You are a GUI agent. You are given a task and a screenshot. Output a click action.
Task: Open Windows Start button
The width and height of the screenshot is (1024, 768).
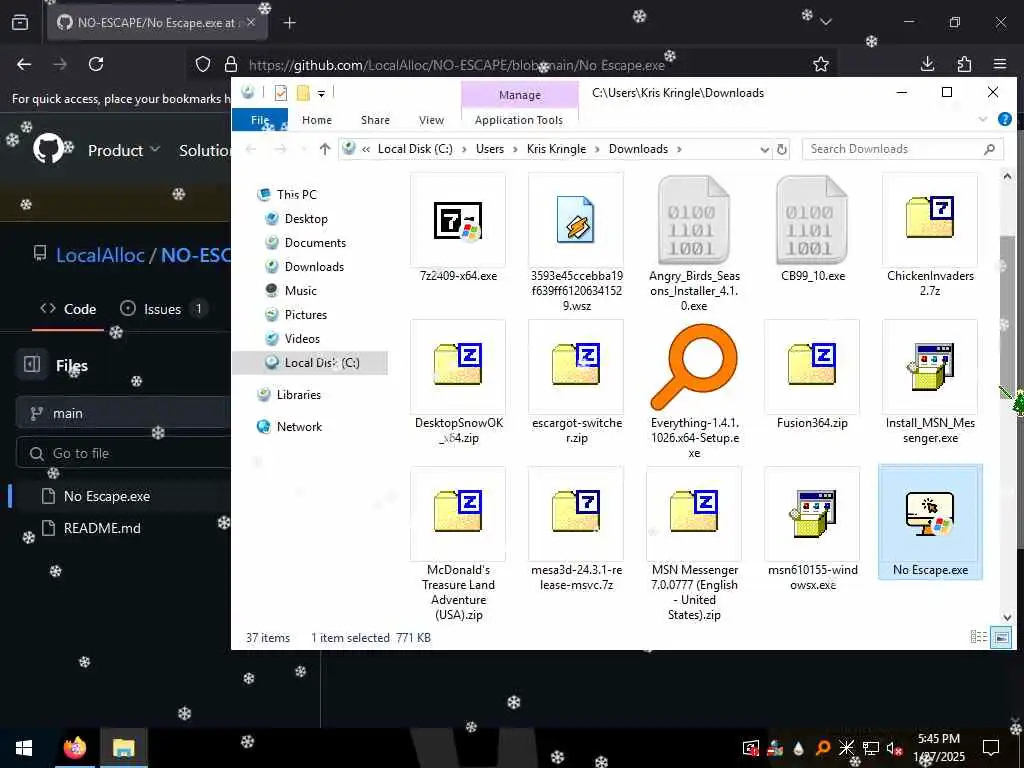pyautogui.click(x=24, y=748)
